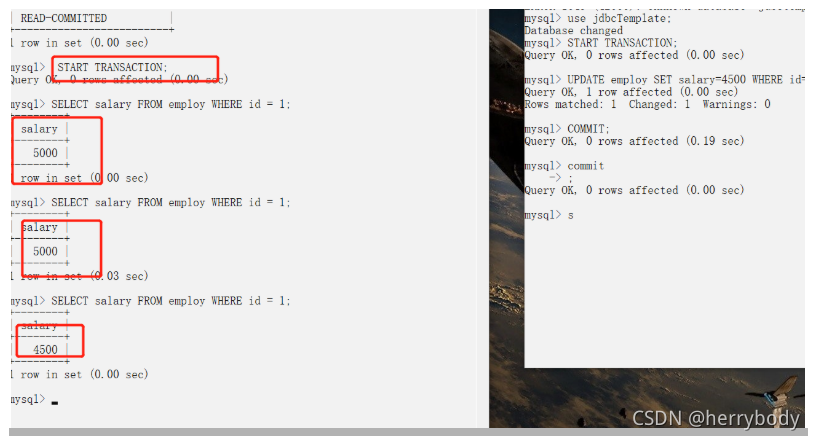
Task: Click the READ-COMMITTED isolation level text
Action: pos(63,18)
